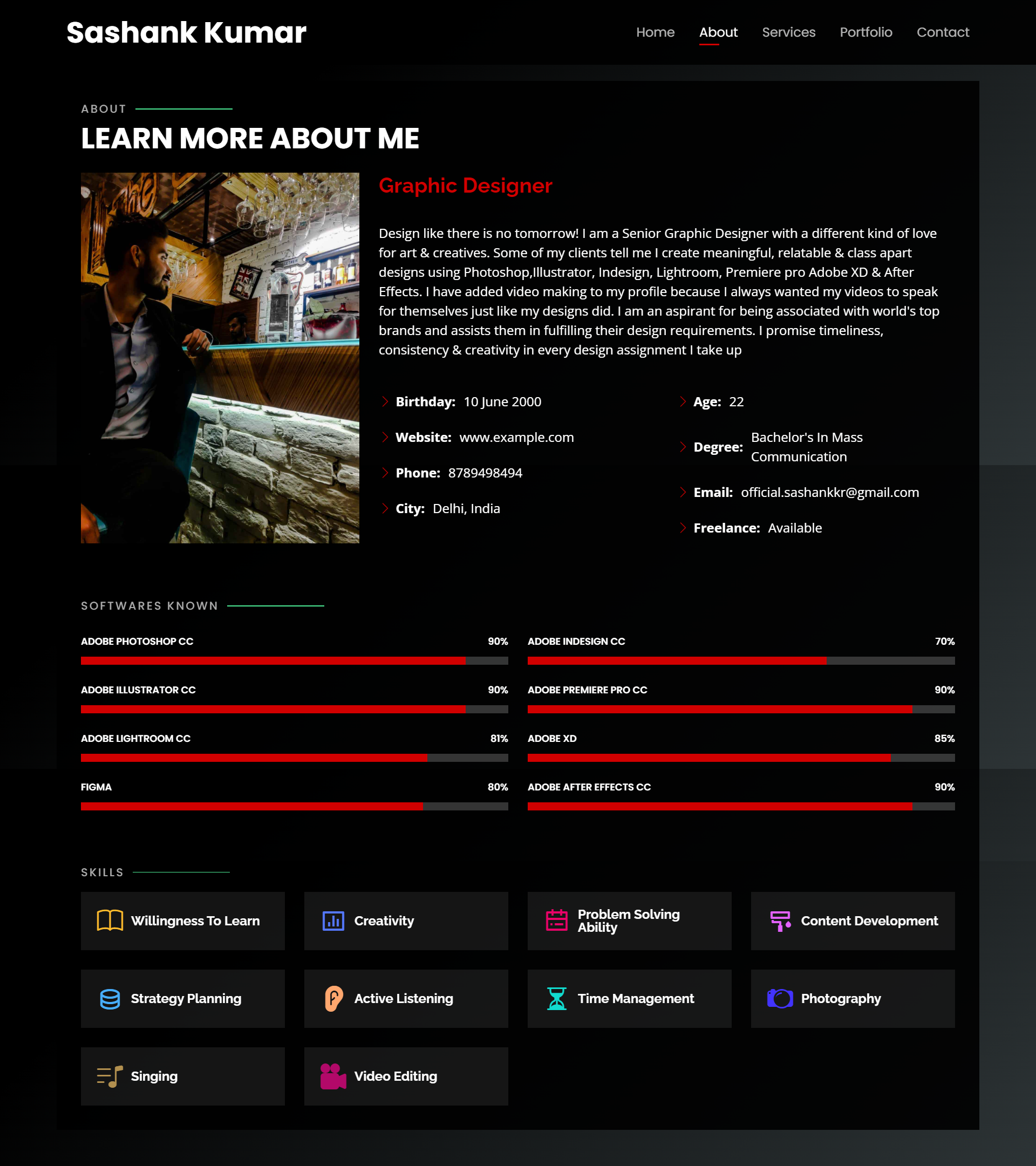Click the official.sashankkr@gmail.com email address
The image size is (1036, 1166).
[829, 492]
